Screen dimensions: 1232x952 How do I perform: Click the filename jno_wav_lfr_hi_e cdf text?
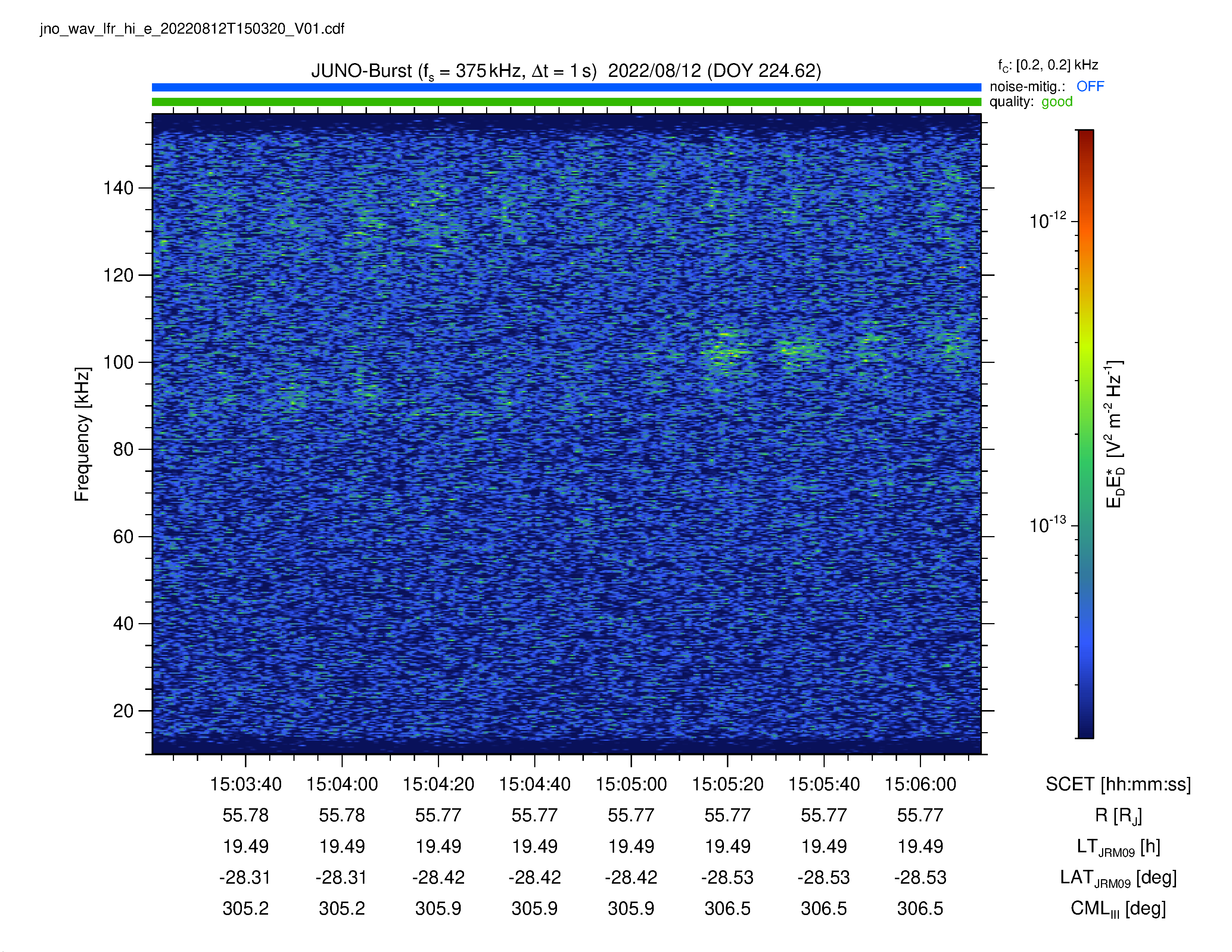click(x=192, y=29)
